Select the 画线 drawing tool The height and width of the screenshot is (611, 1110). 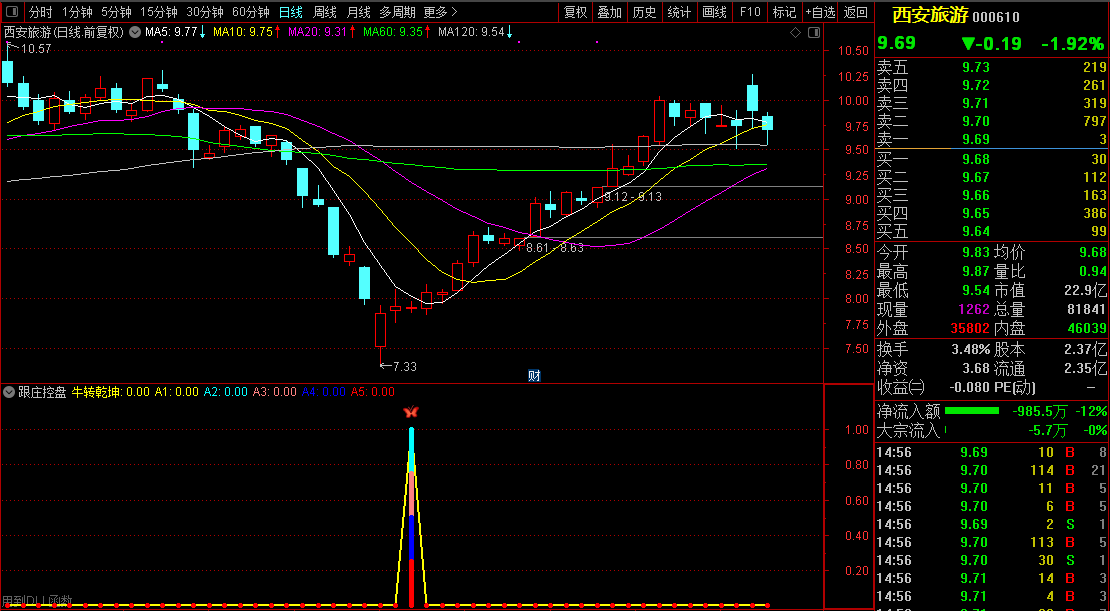tap(714, 13)
